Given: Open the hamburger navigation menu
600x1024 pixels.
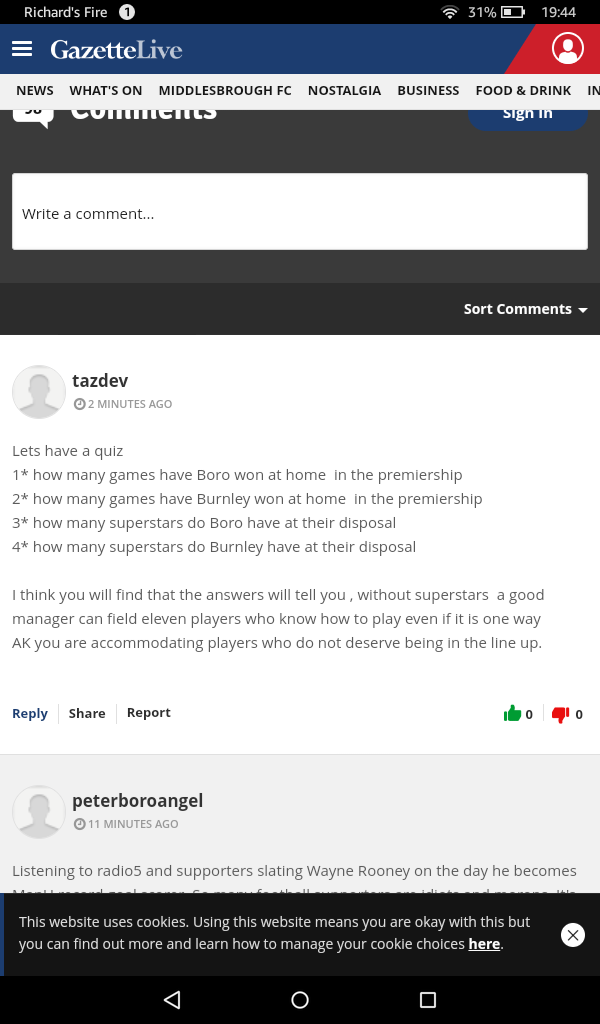Looking at the screenshot, I should (x=22, y=49).
